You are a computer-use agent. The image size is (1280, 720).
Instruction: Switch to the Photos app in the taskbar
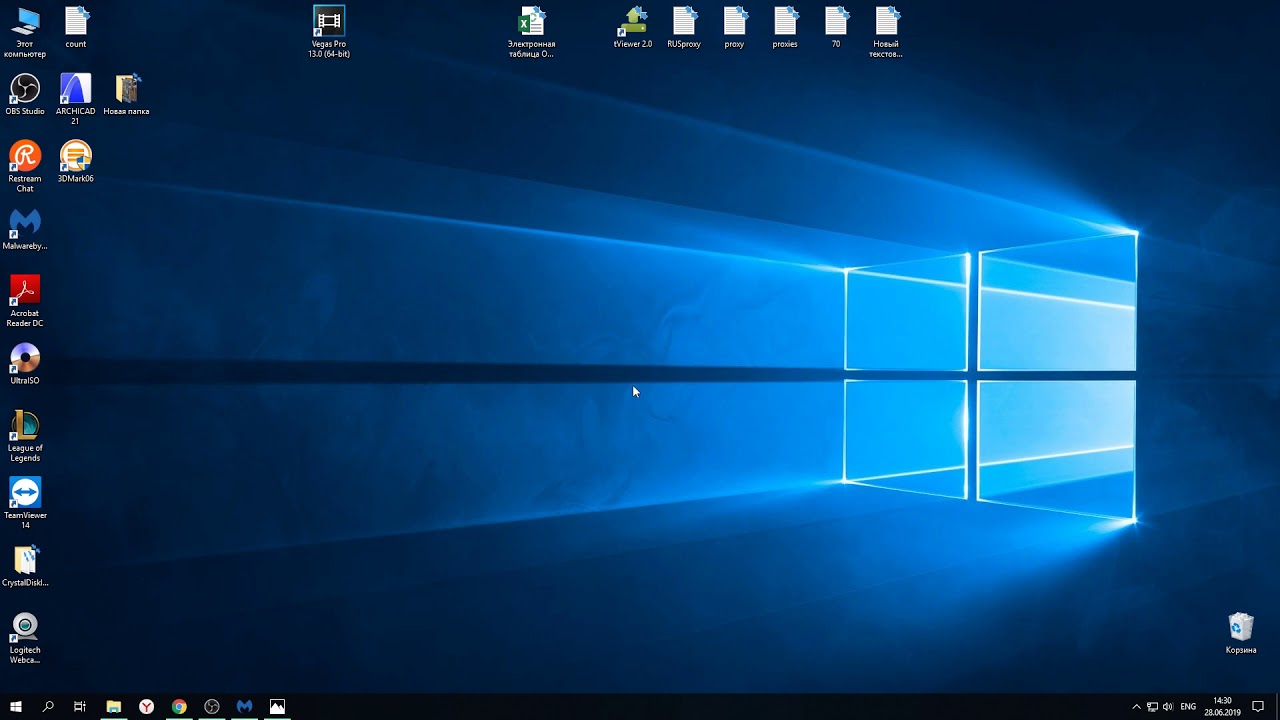point(277,706)
